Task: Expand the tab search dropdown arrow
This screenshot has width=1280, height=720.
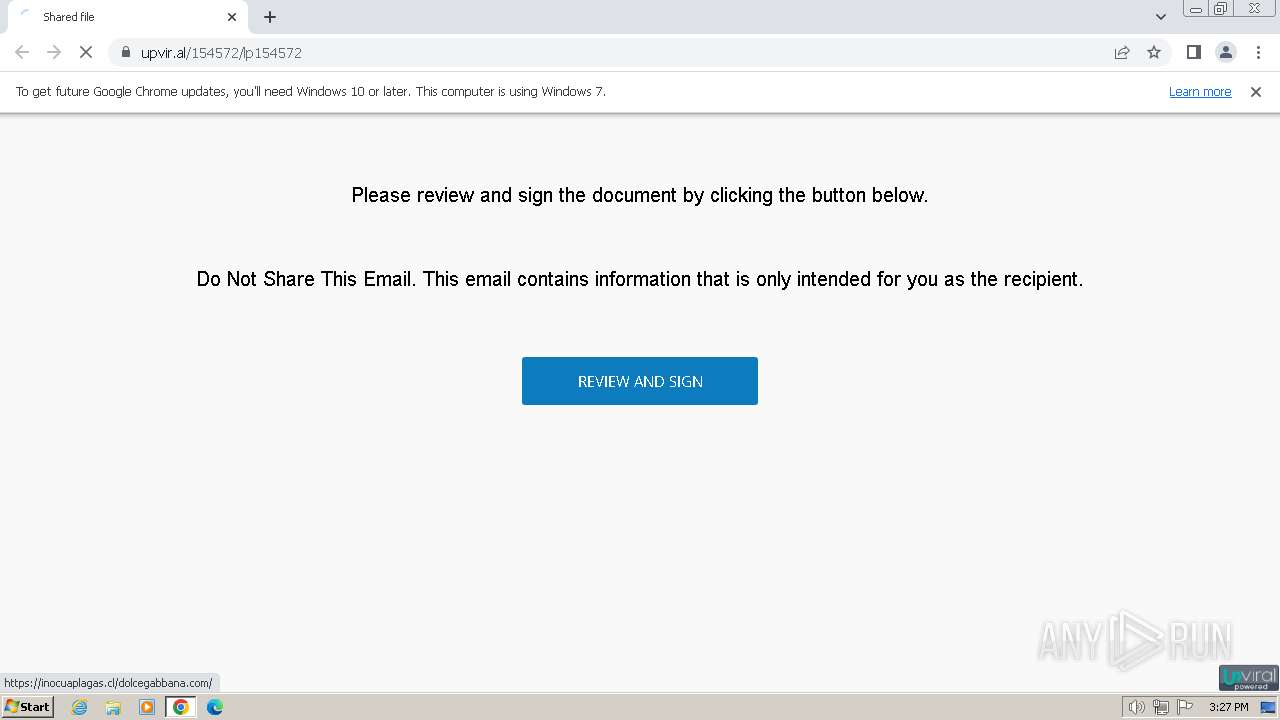Action: pos(1160,17)
